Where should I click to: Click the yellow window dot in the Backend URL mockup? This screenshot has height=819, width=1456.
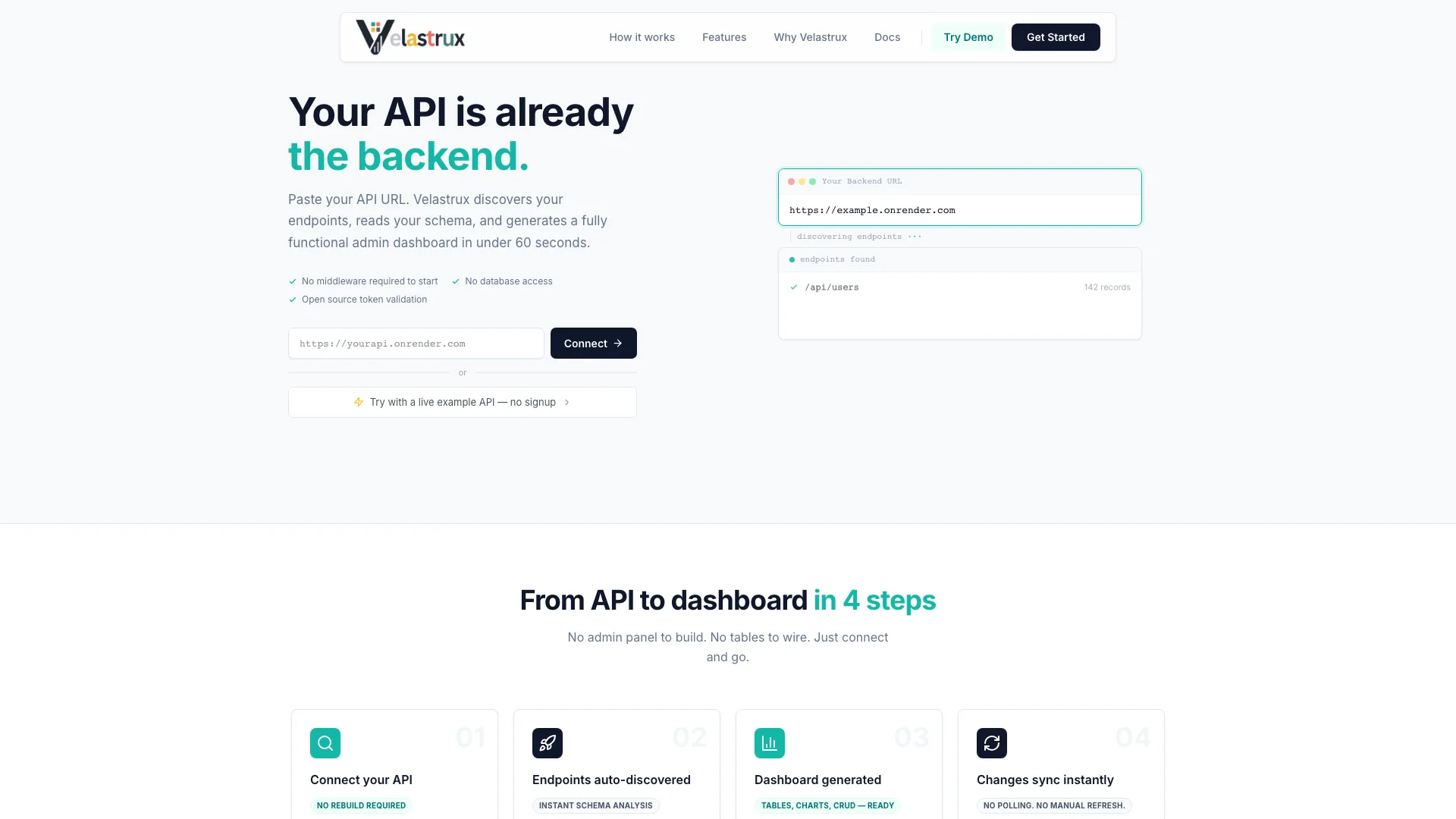pyautogui.click(x=802, y=182)
